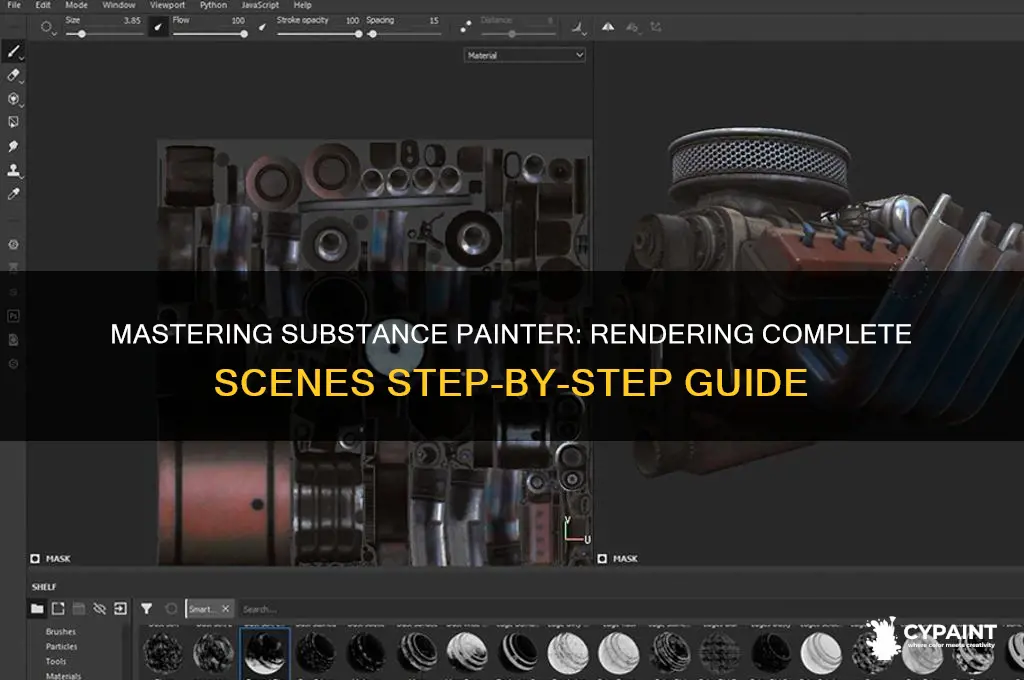Click the circular icon next to shelf filter
This screenshot has width=1024, height=680.
coord(171,609)
